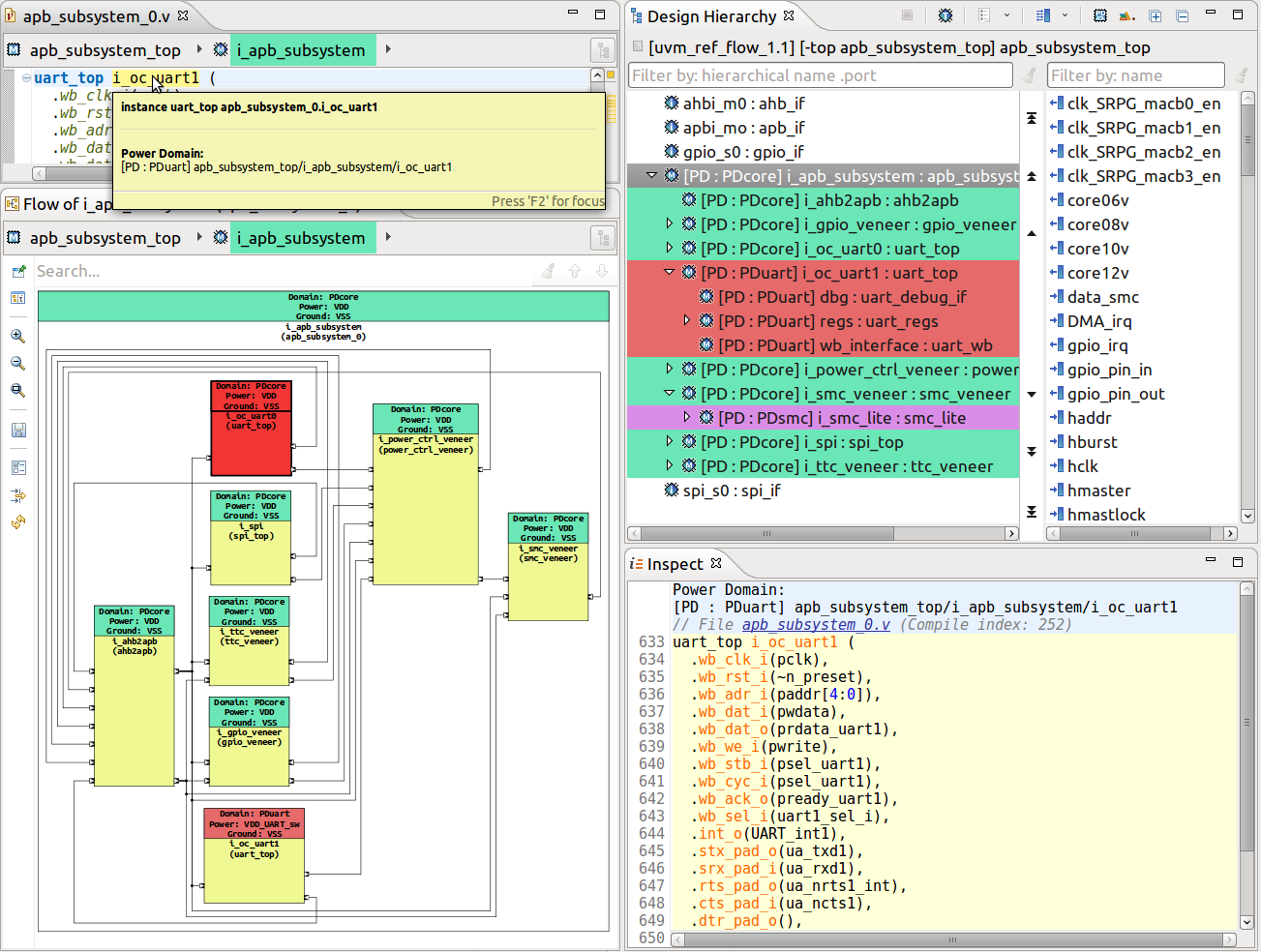This screenshot has height=952, width=1261.
Task: Open the view menu chevron beside the list icon
Action: 1006,16
